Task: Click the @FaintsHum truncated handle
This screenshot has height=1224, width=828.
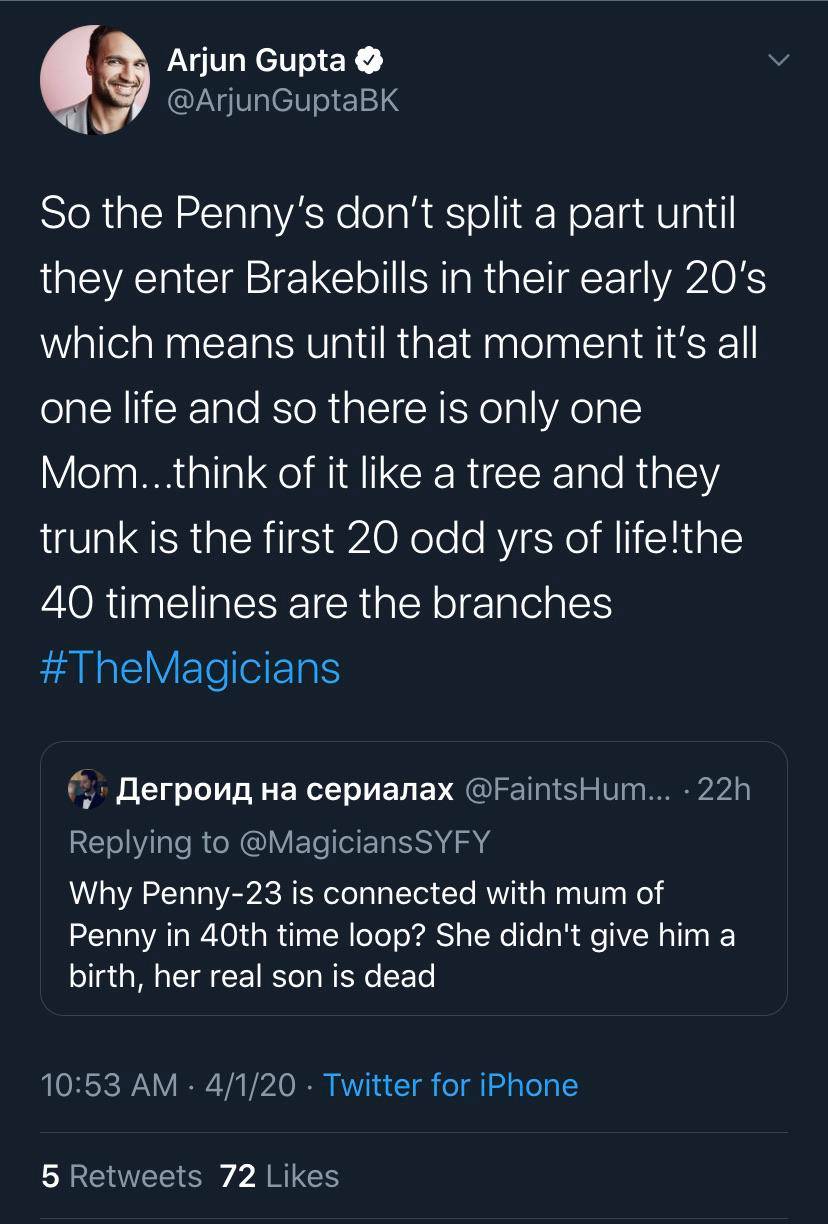Action: tap(559, 790)
